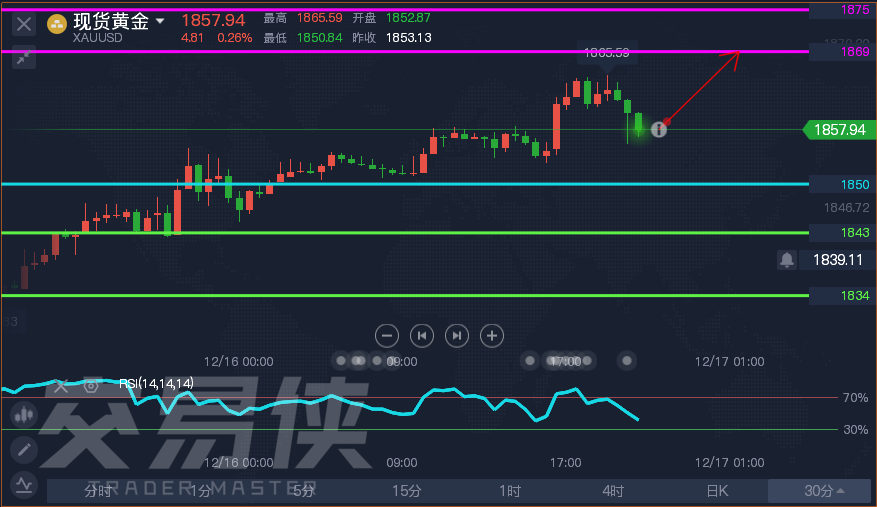Zoom out the chart with the minus button
This screenshot has width=877, height=507.
(386, 336)
